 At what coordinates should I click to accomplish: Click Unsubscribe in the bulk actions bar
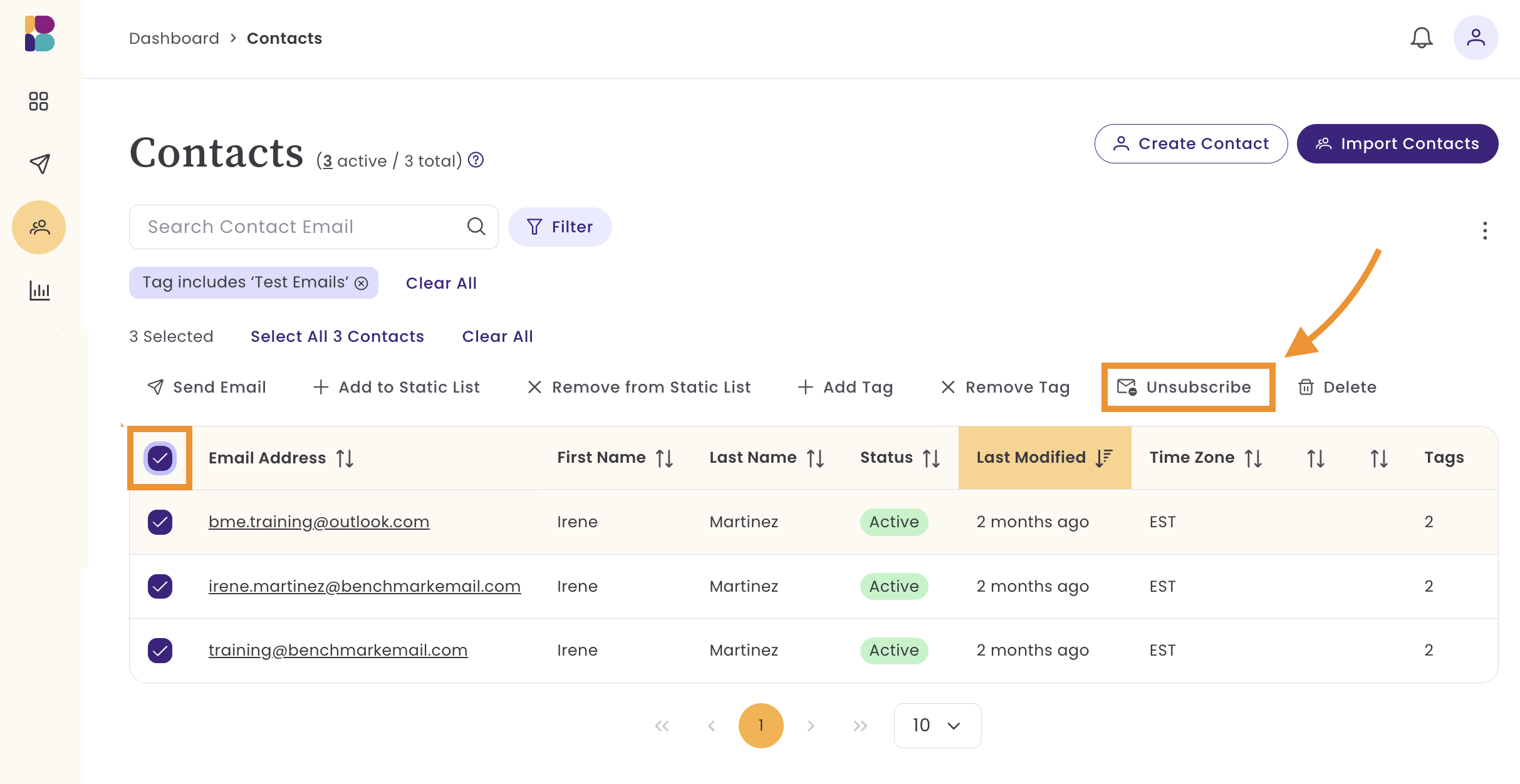click(x=1187, y=387)
